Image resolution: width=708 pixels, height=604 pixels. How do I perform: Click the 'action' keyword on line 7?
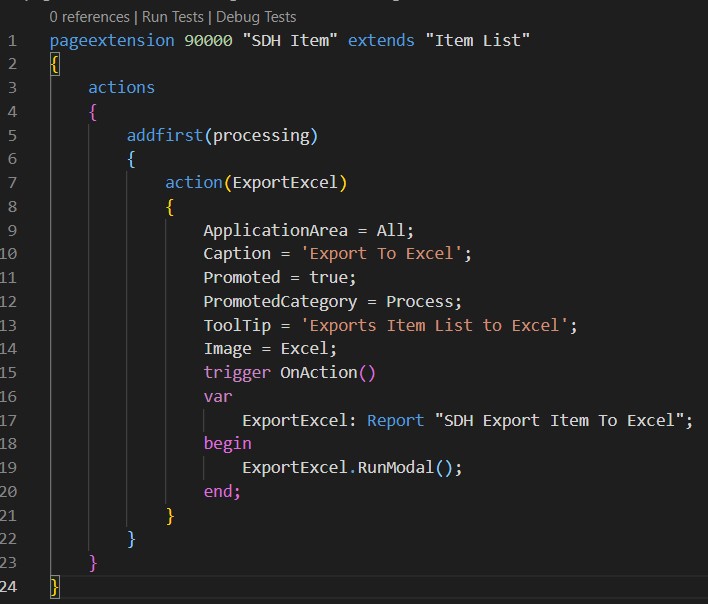(194, 182)
